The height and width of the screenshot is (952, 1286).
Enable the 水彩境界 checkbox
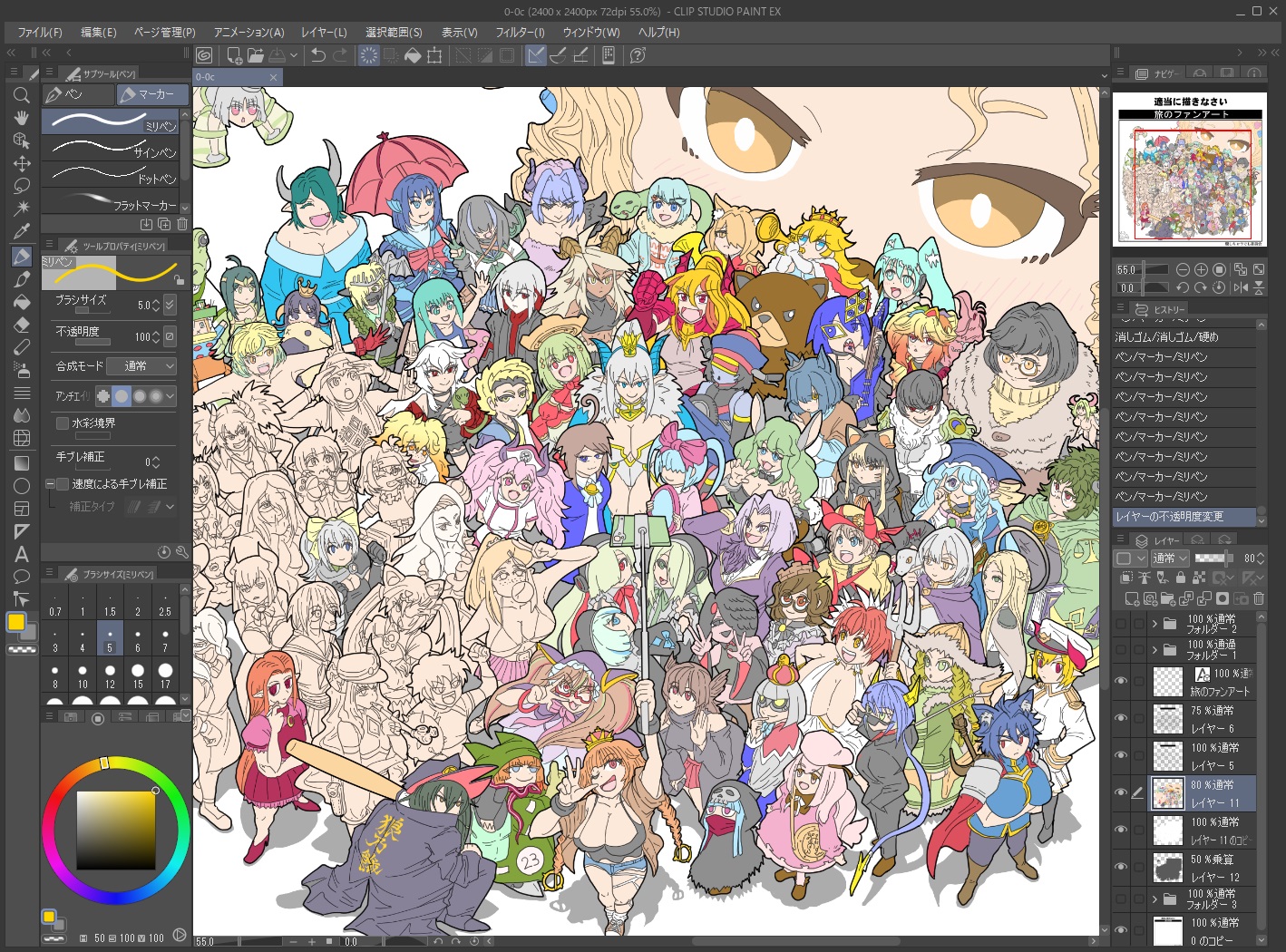(63, 423)
